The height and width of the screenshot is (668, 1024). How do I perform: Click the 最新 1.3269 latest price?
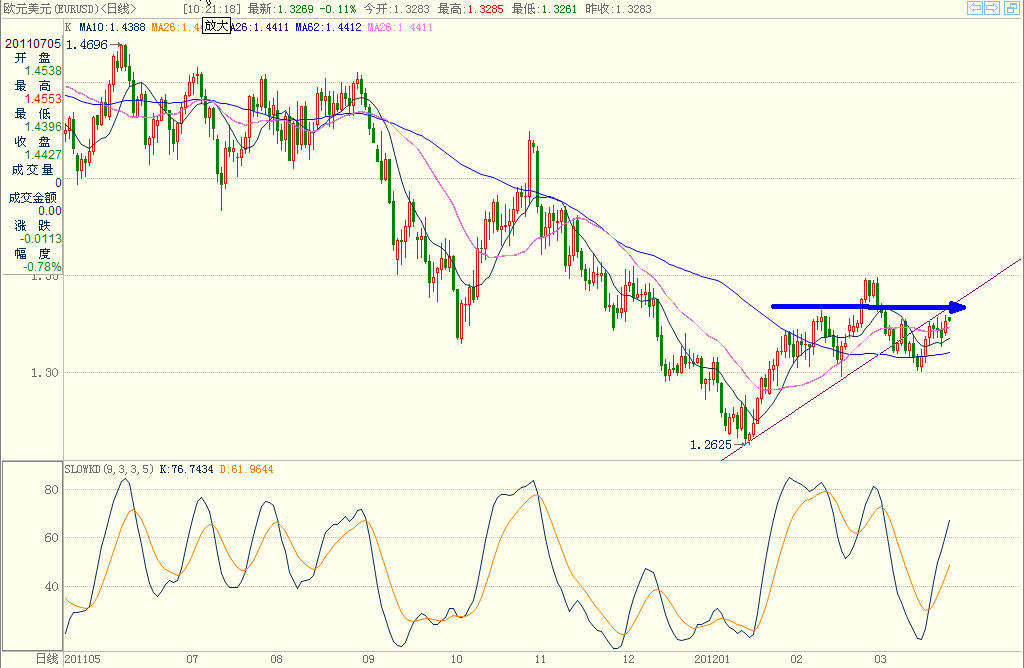[280, 9]
